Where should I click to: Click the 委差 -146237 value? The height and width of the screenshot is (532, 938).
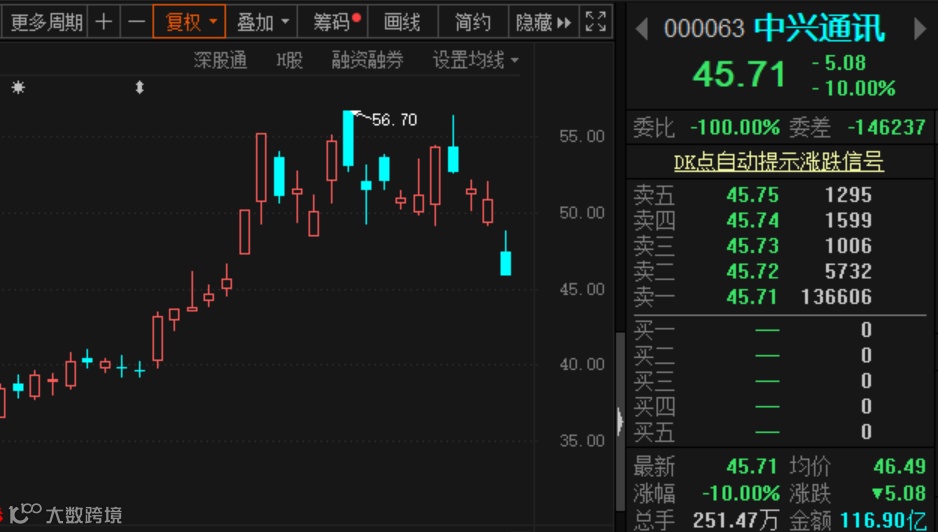coord(887,127)
